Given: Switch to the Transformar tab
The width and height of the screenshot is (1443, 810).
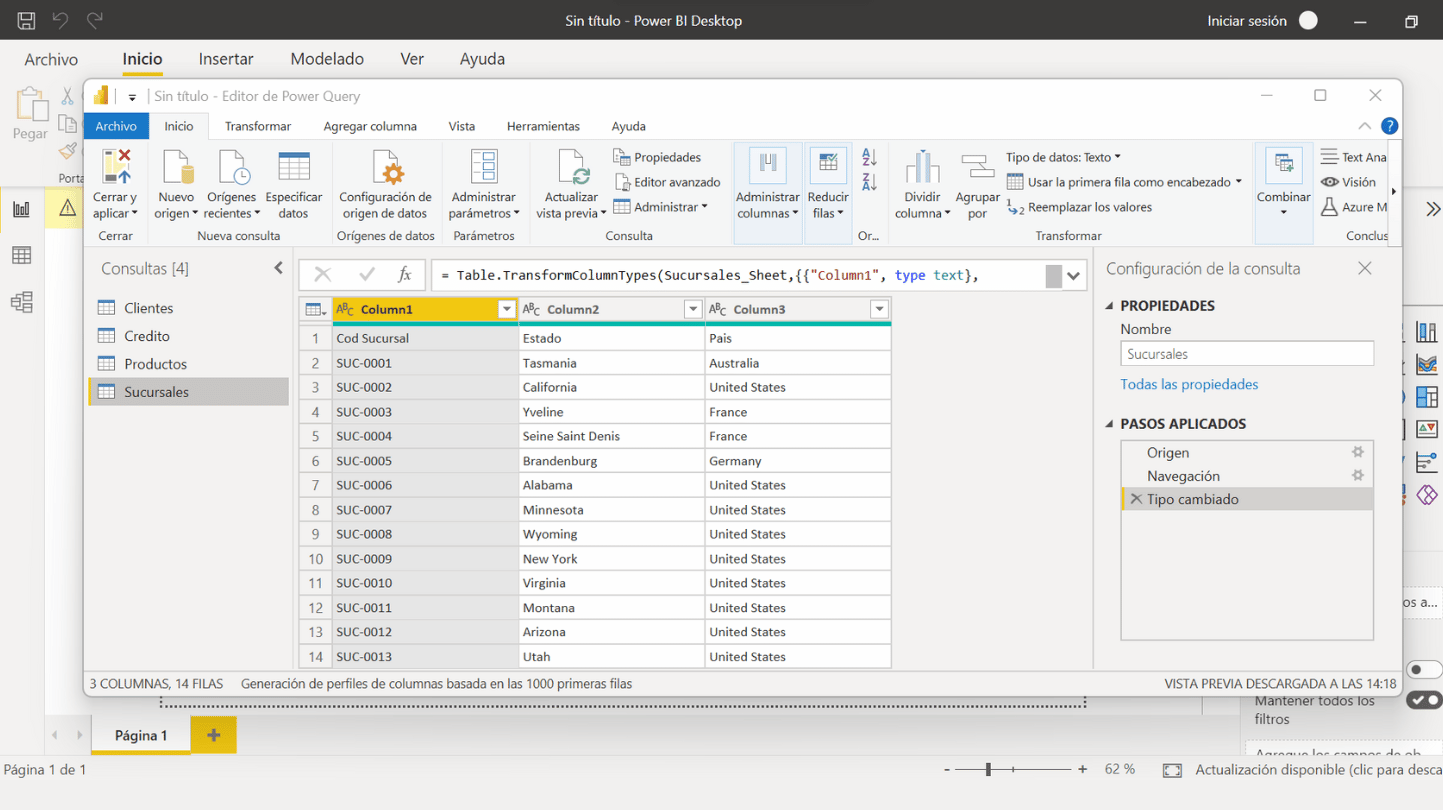Looking at the screenshot, I should [258, 126].
